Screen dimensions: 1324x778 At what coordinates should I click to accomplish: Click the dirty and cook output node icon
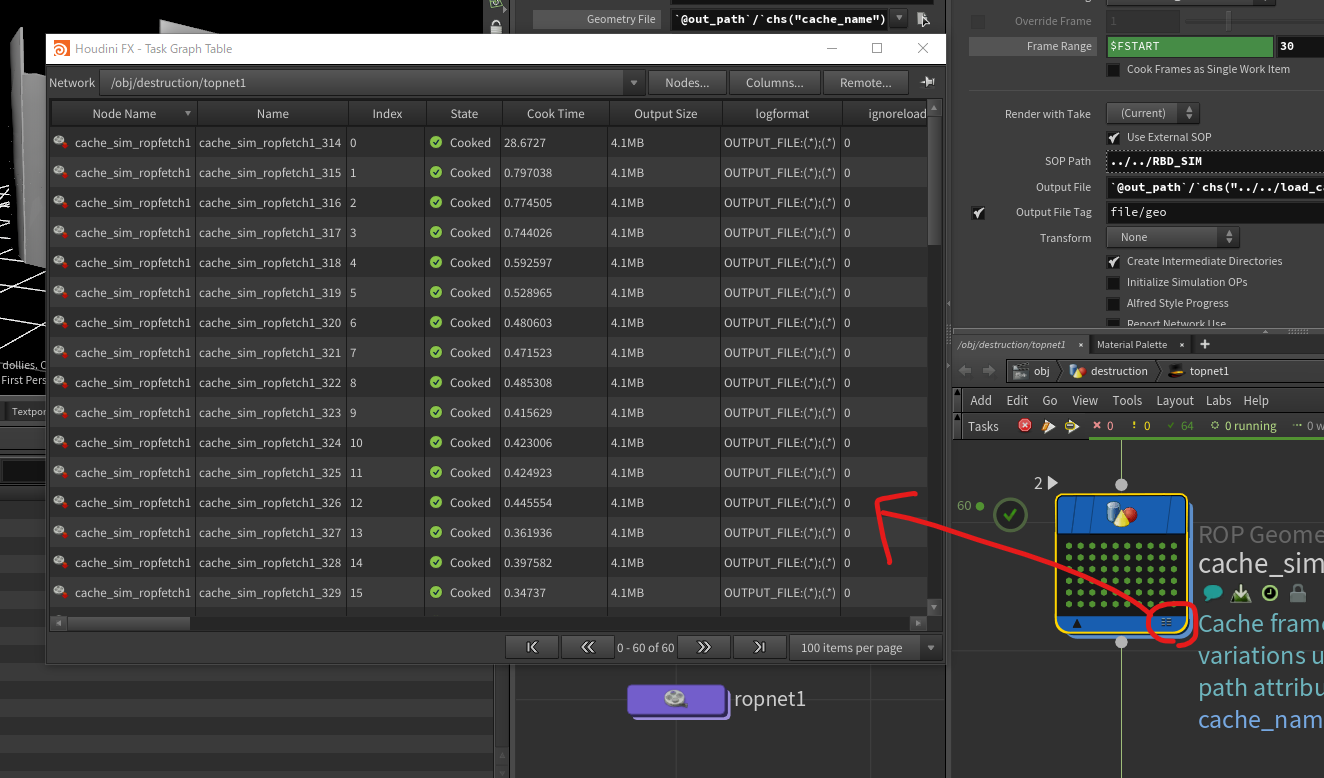[x=1048, y=426]
